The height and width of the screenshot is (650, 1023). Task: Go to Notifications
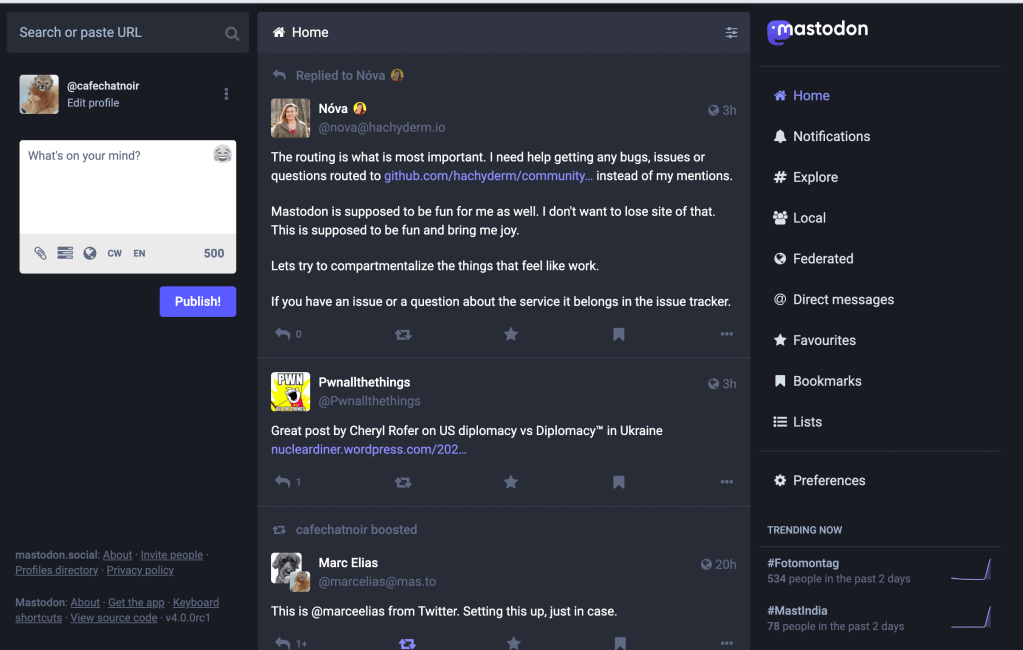pos(830,136)
